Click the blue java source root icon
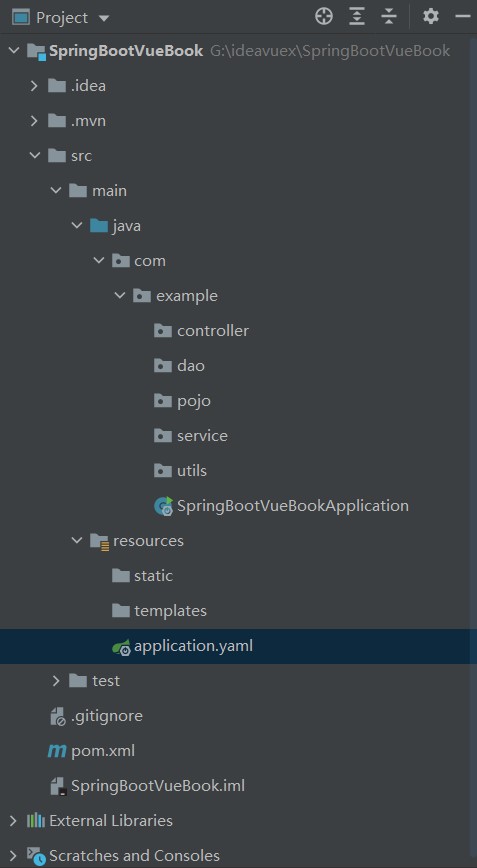Image resolution: width=477 pixels, height=868 pixels. (x=99, y=225)
